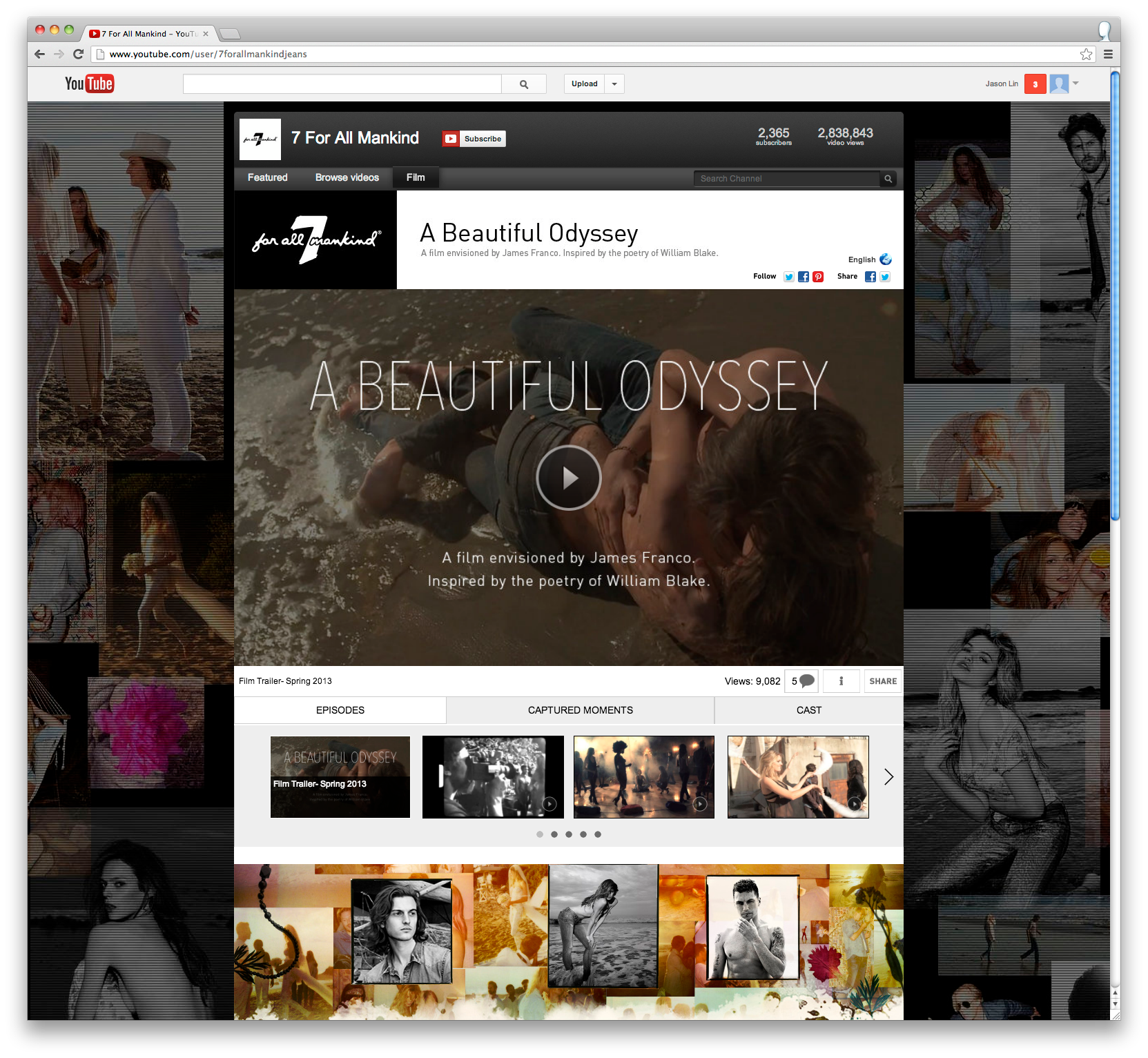This screenshot has height=1058, width=1148.
Task: Select first carousel page dot
Action: (540, 834)
